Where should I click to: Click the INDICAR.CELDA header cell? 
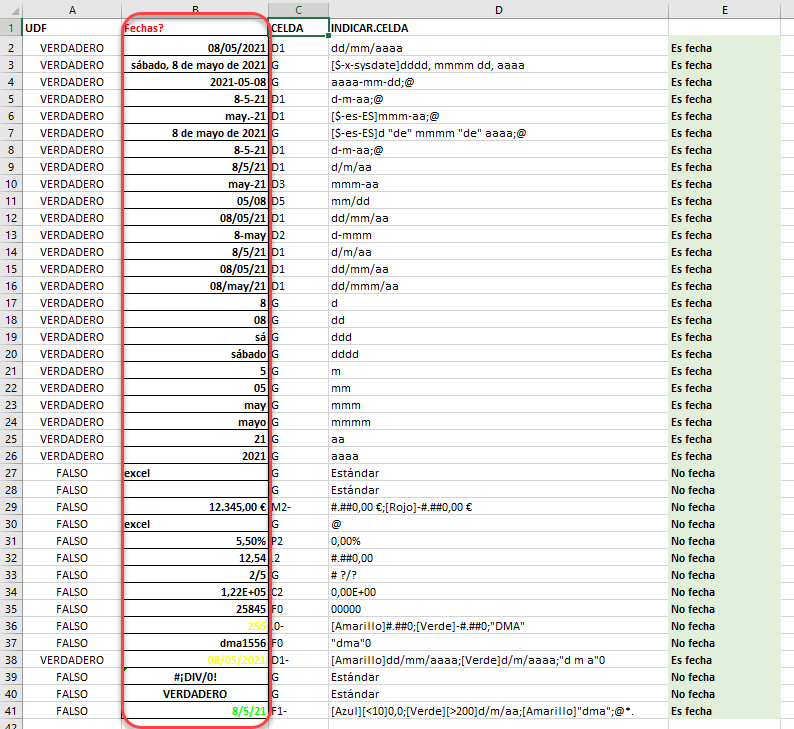click(499, 28)
